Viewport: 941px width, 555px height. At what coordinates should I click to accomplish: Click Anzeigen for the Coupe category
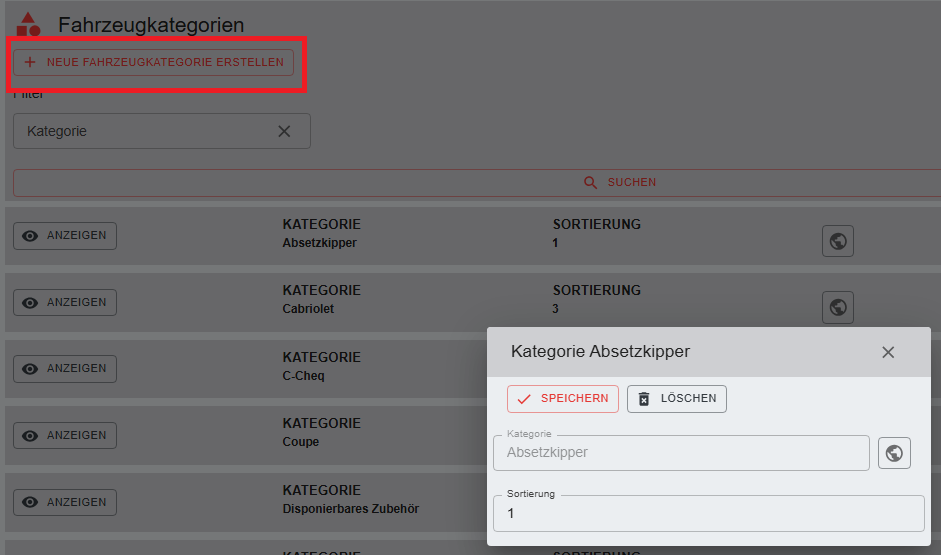(65, 436)
